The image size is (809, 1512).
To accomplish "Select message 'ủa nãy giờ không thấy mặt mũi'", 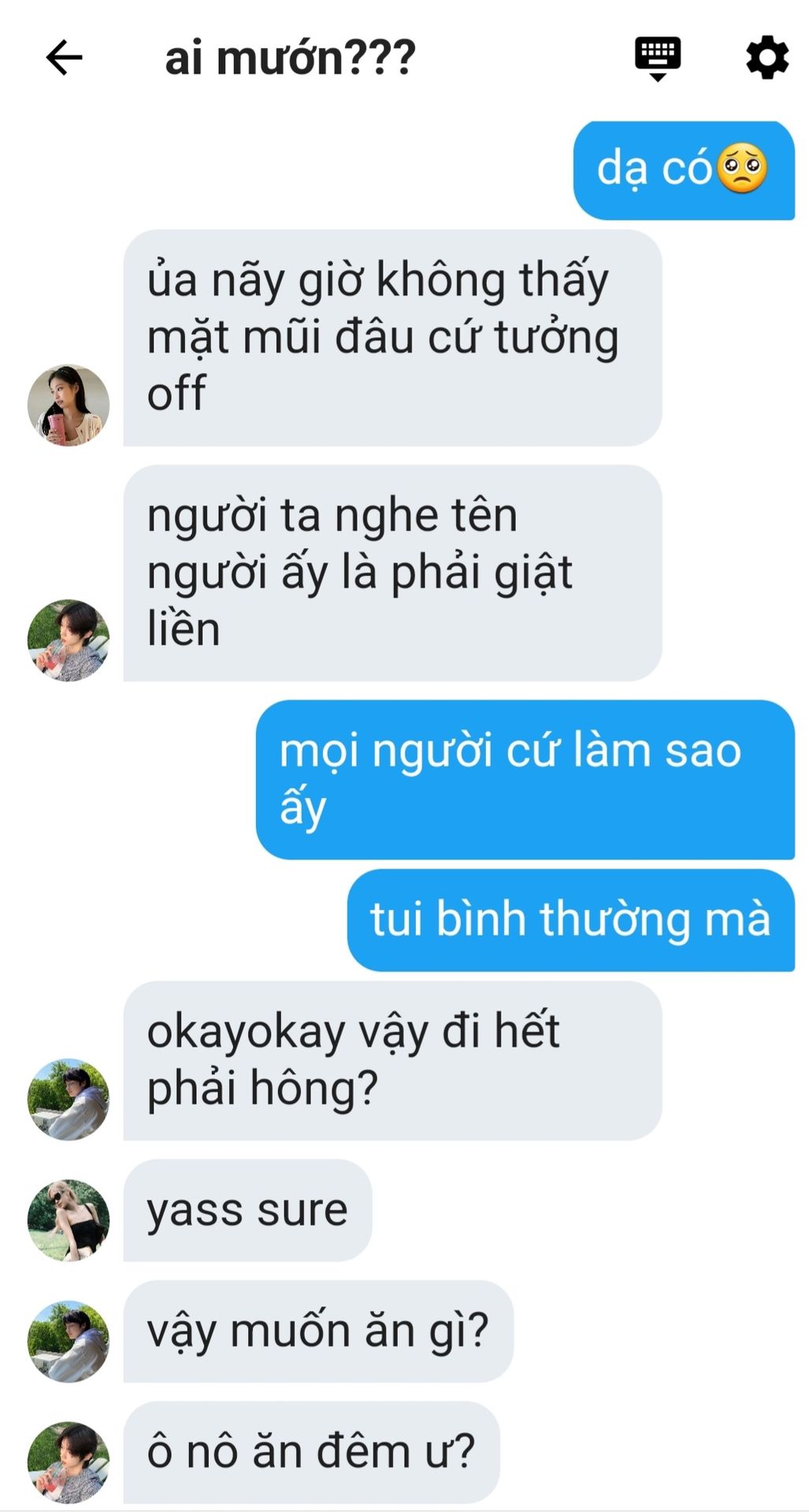I will coord(392,338).
